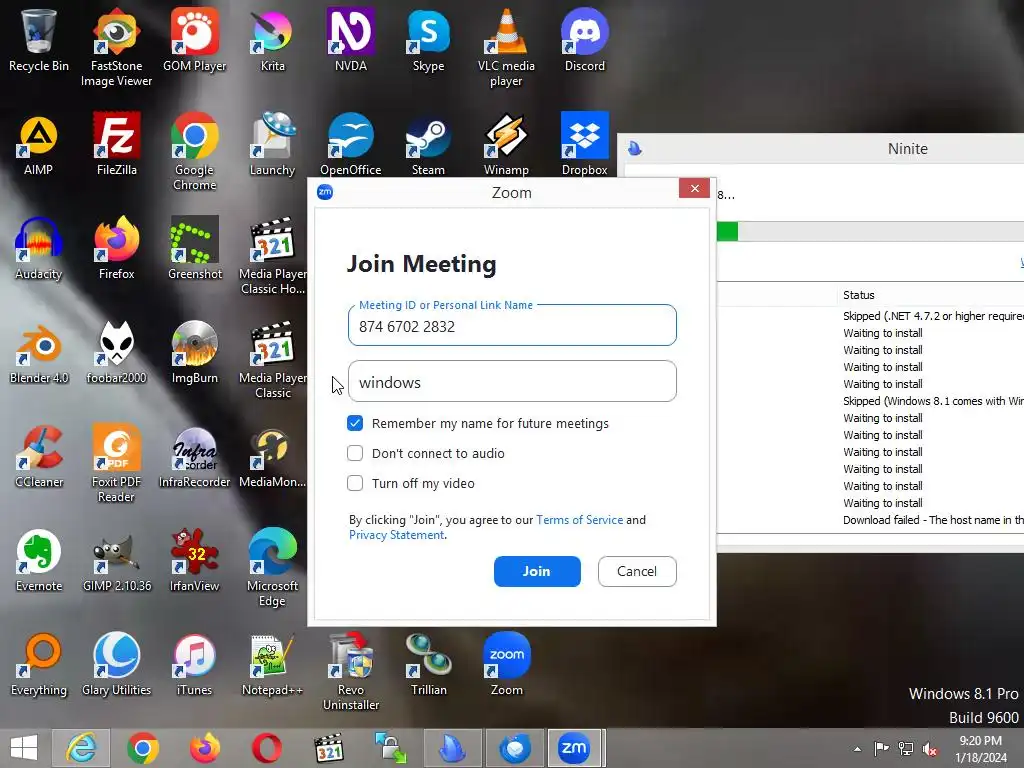
Task: Select the Firefox desktop icon
Action: [x=116, y=248]
